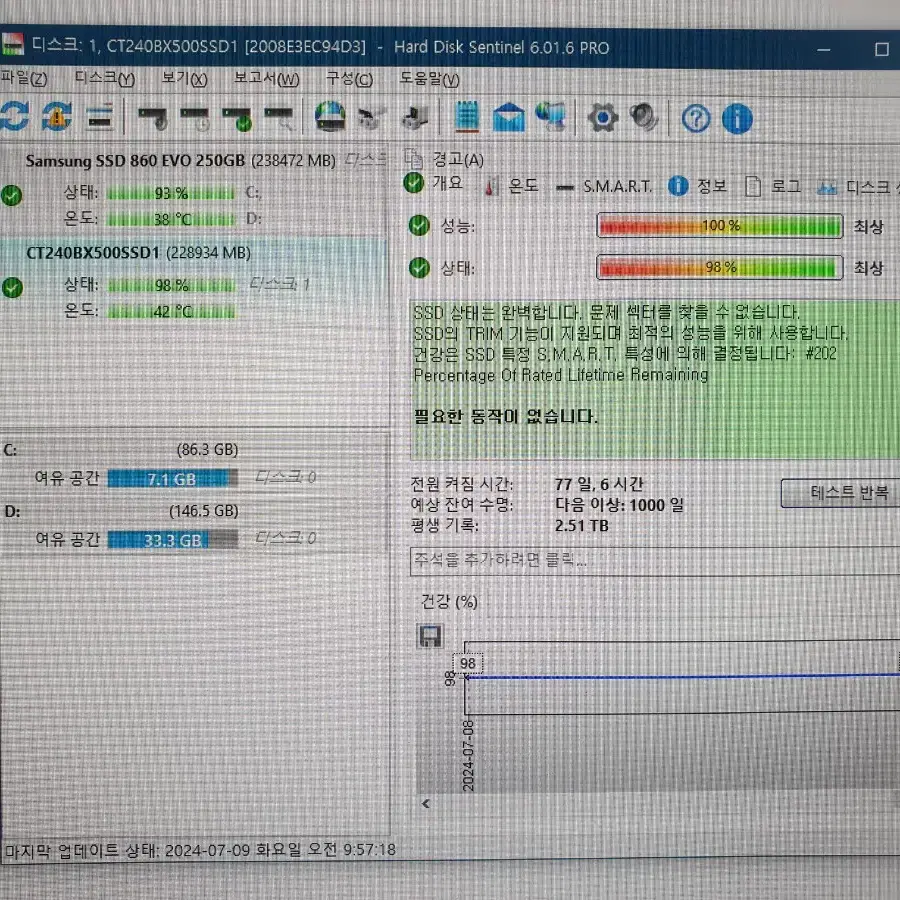The width and height of the screenshot is (900, 900).
Task: Click the 주석을 추가하려면 클릭 comment field
Action: (655, 561)
